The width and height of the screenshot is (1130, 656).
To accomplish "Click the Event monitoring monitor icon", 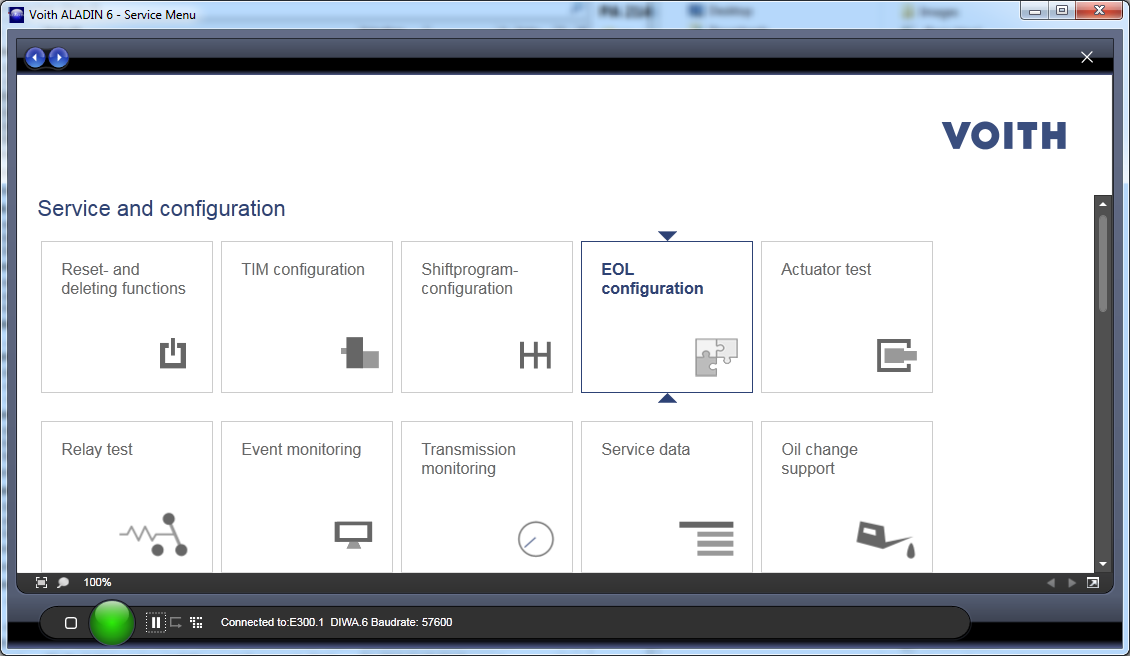I will (353, 535).
